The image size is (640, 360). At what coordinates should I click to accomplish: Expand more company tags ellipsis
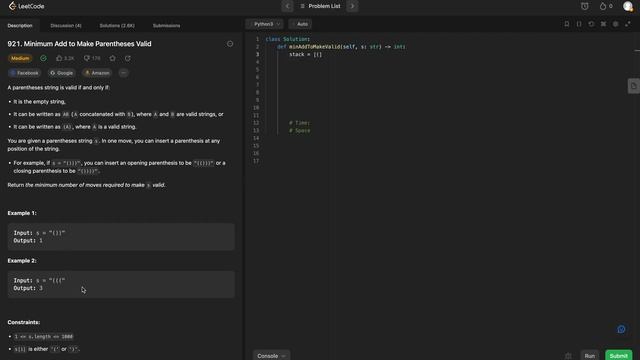tap(123, 73)
